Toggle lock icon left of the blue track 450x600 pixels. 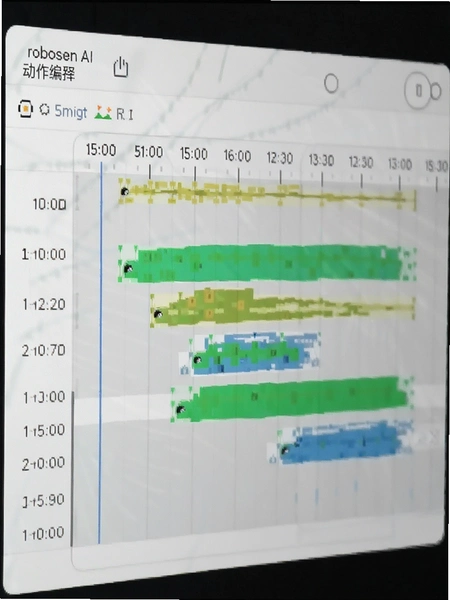[x=272, y=458]
